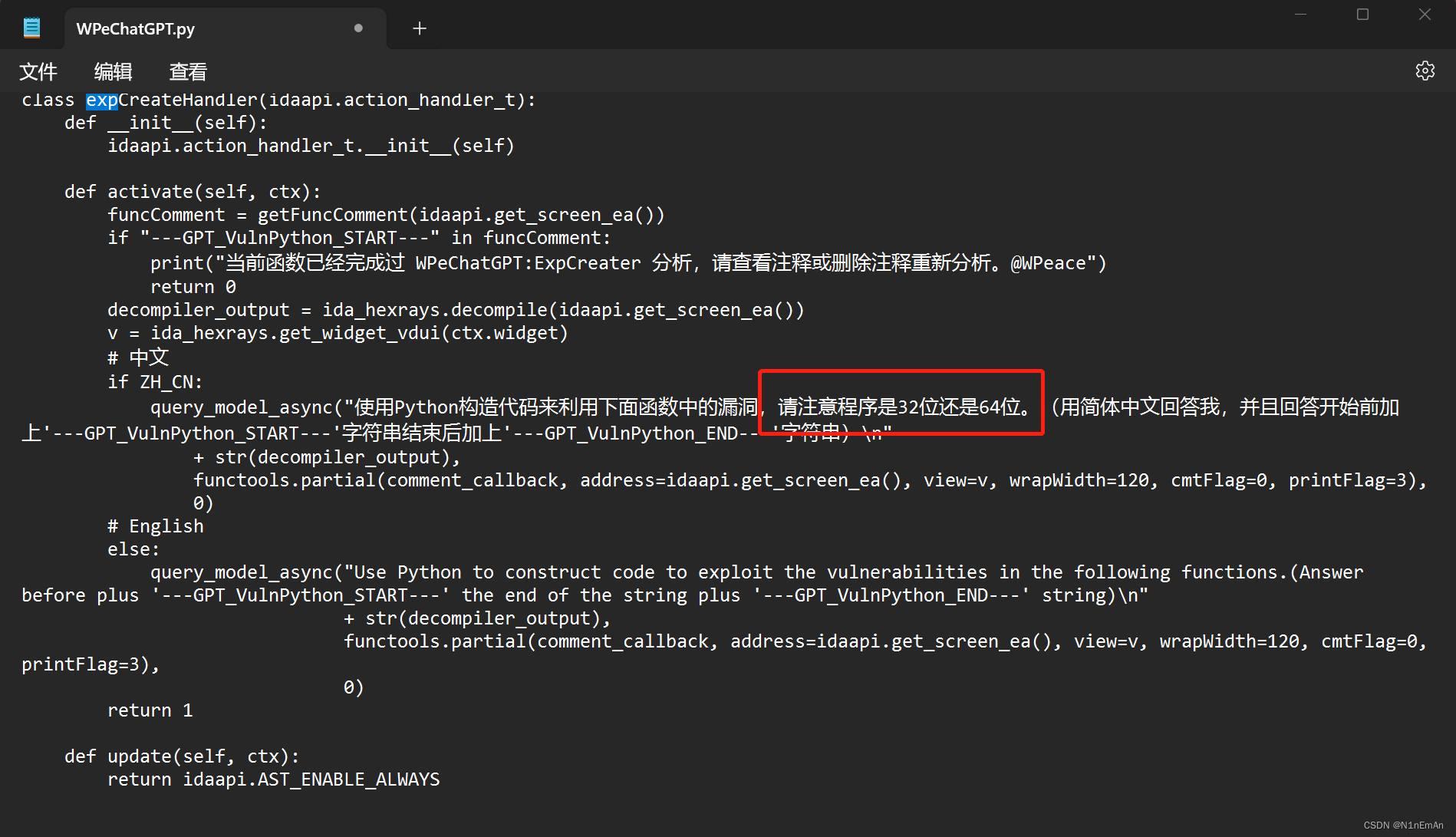Screen dimensions: 1456x837
Task: Open the settings gear icon
Action: click(x=1425, y=71)
